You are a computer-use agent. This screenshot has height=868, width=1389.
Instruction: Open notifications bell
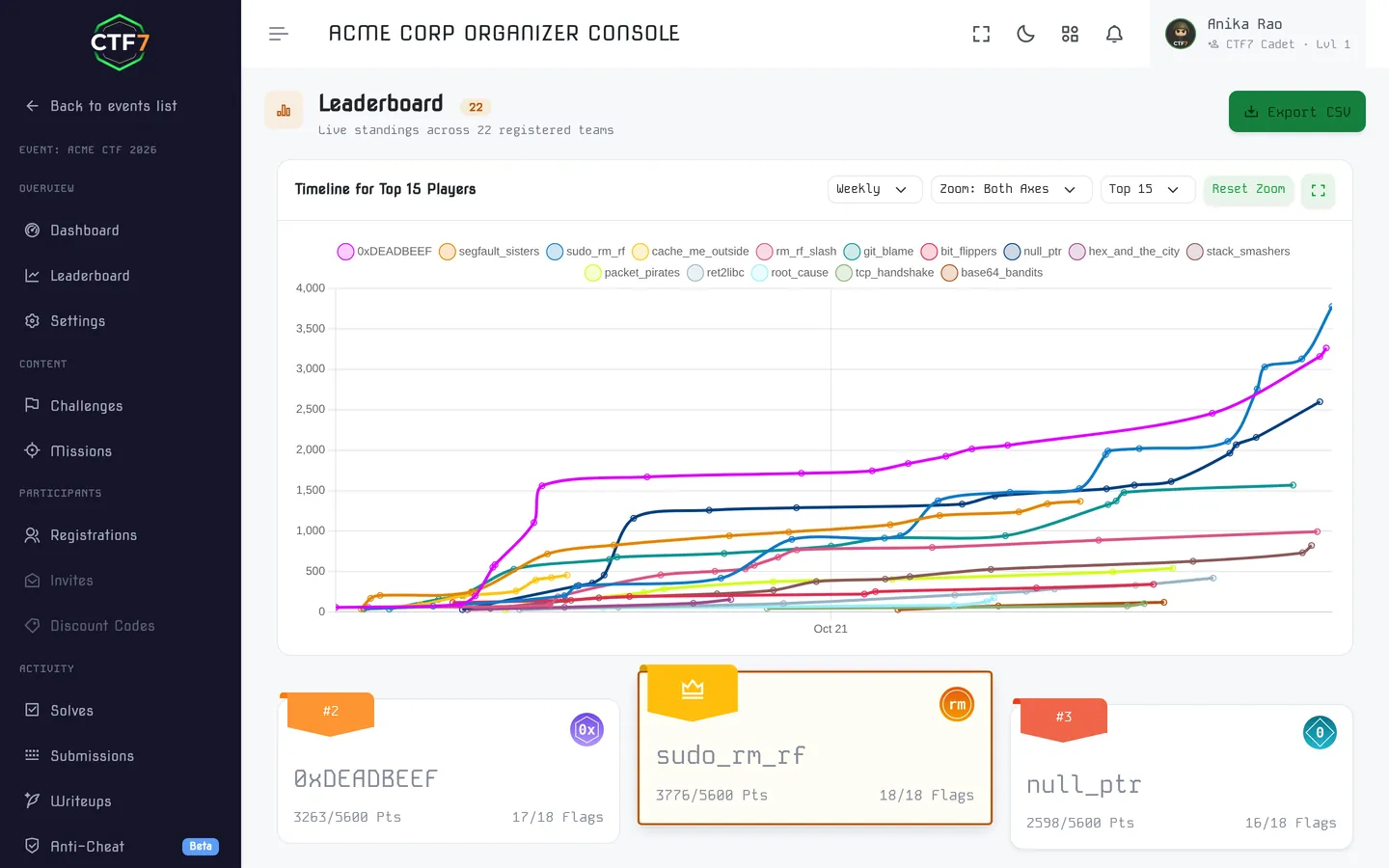pyautogui.click(x=1114, y=34)
